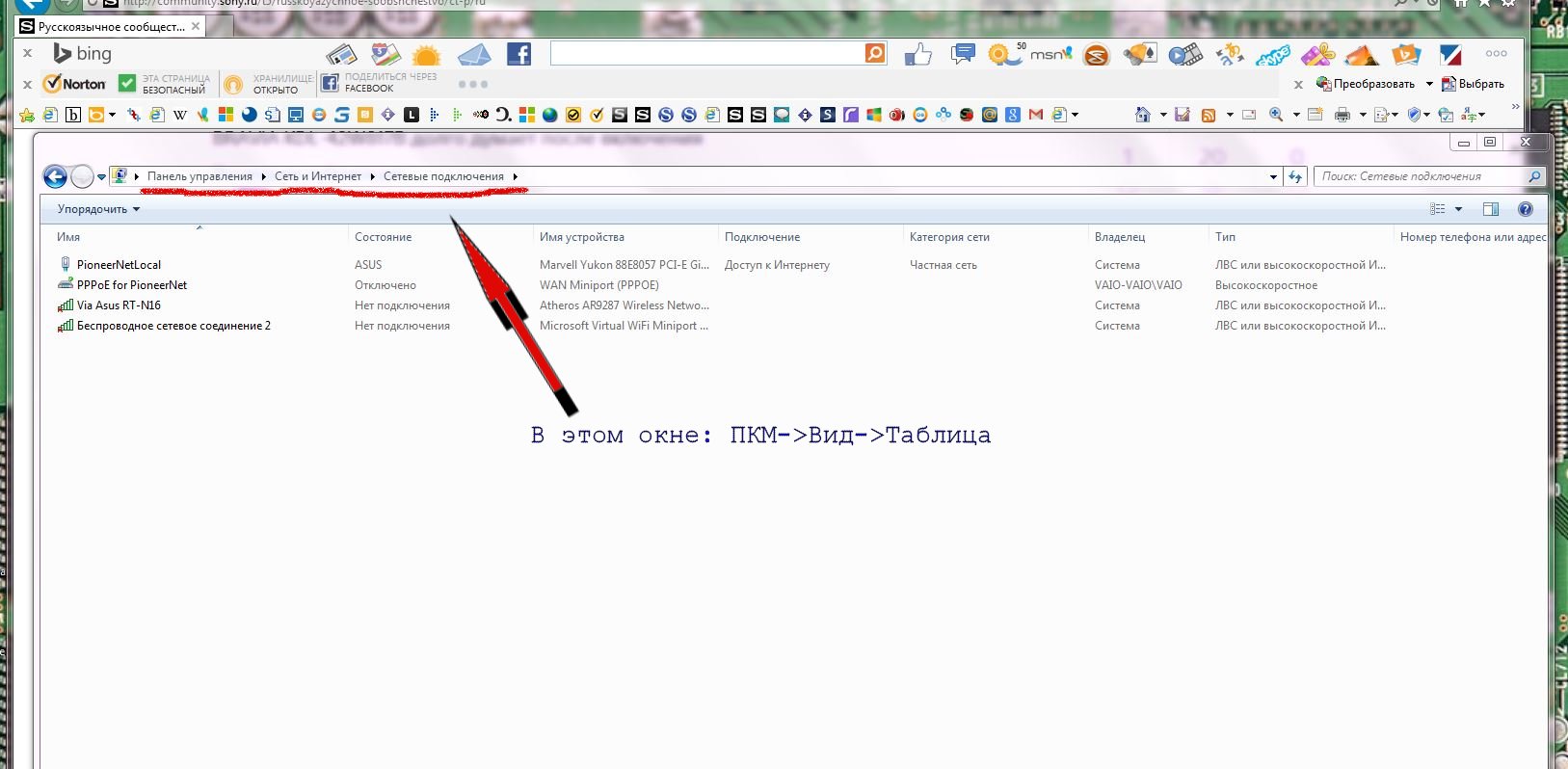This screenshot has height=769, width=1568.
Task: Open the help question mark icon
Action: pyautogui.click(x=1525, y=209)
